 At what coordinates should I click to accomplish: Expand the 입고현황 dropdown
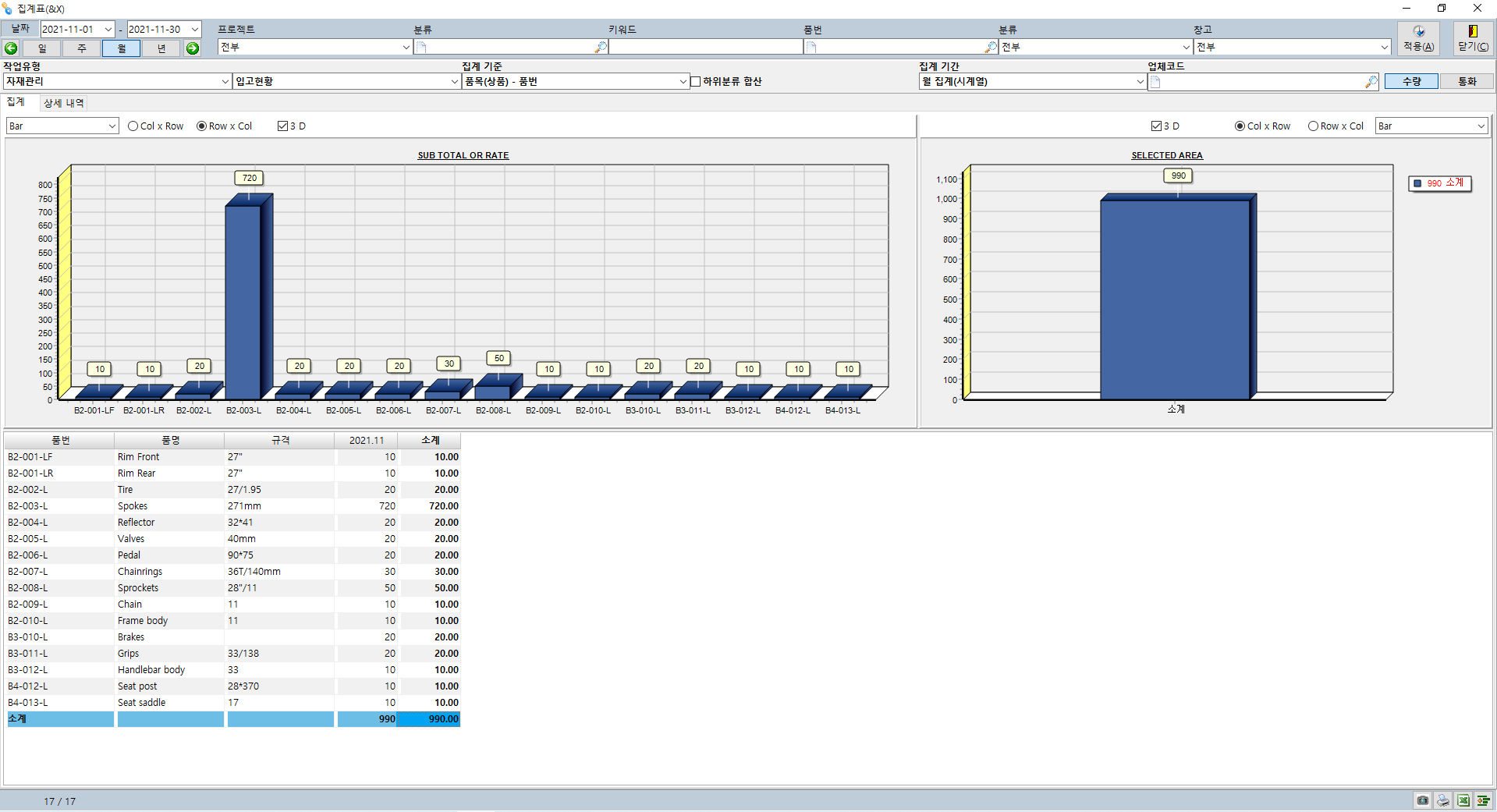(x=455, y=82)
